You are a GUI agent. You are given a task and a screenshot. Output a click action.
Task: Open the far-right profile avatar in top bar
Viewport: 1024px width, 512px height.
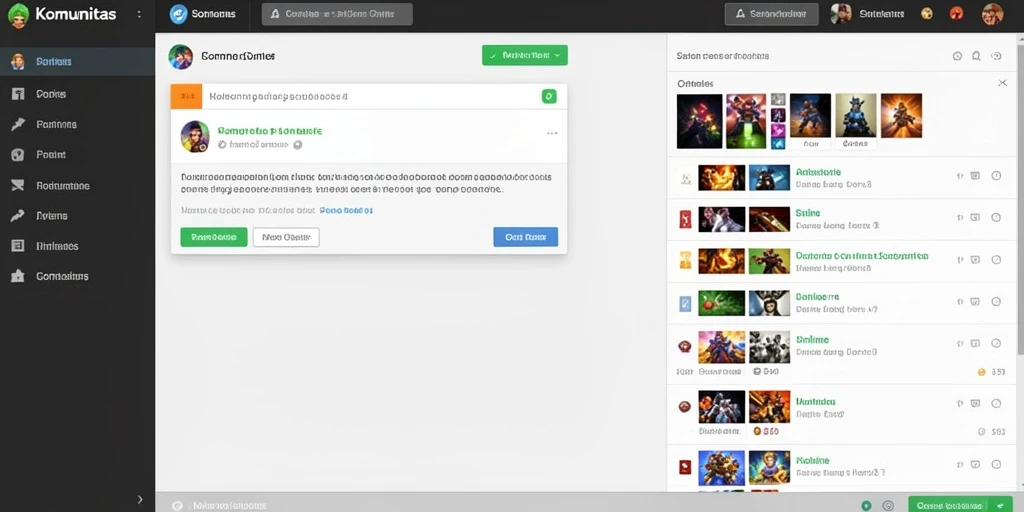tap(993, 14)
